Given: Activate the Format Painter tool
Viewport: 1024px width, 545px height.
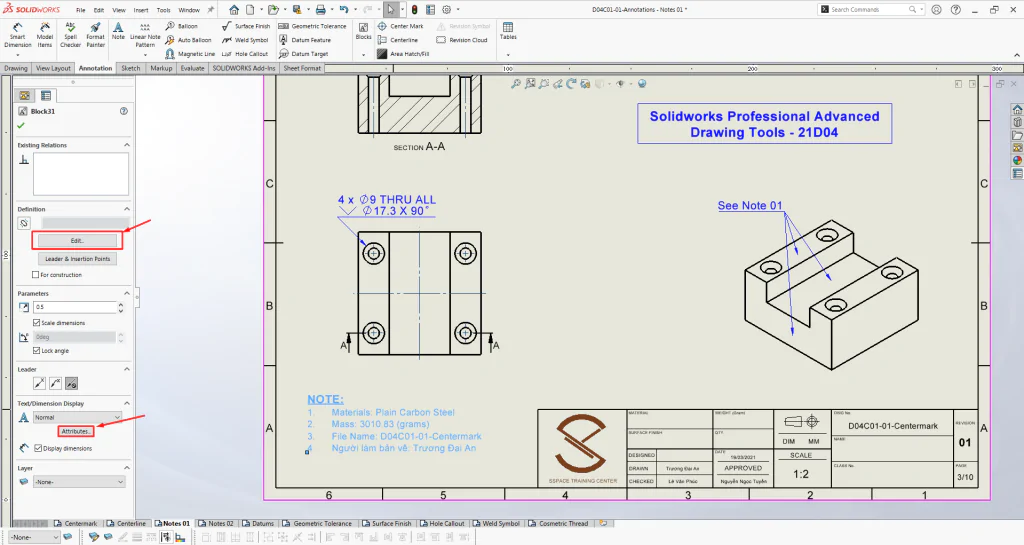Looking at the screenshot, I should point(95,35).
